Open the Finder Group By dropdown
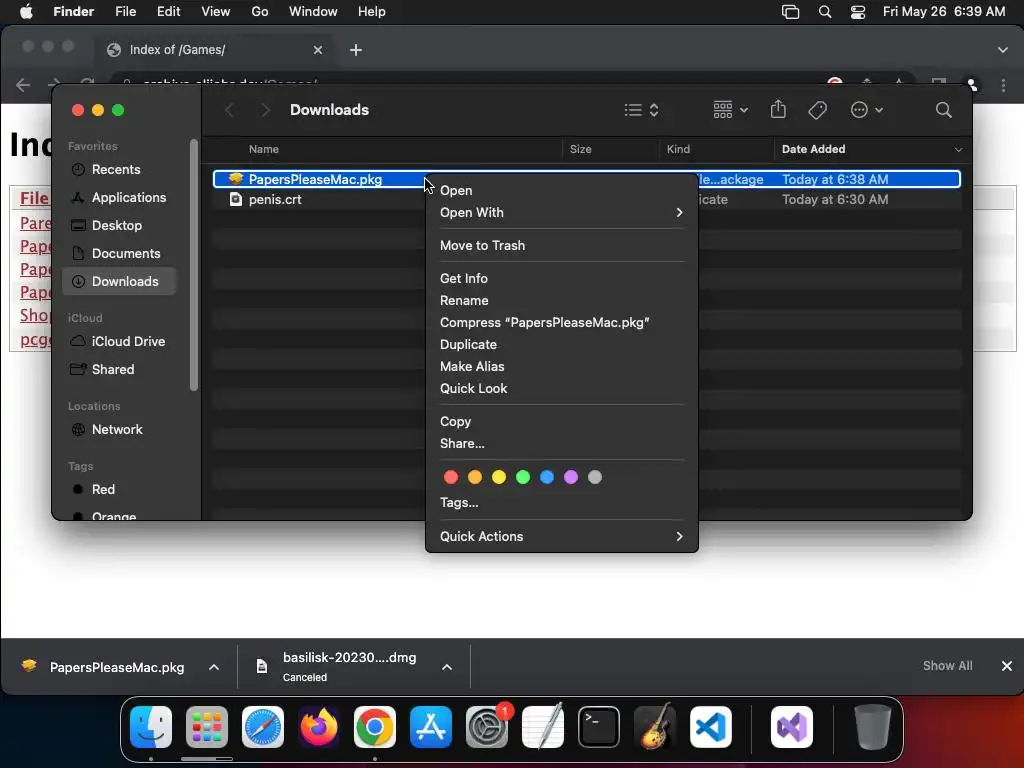Image resolution: width=1024 pixels, height=768 pixels. click(x=730, y=110)
